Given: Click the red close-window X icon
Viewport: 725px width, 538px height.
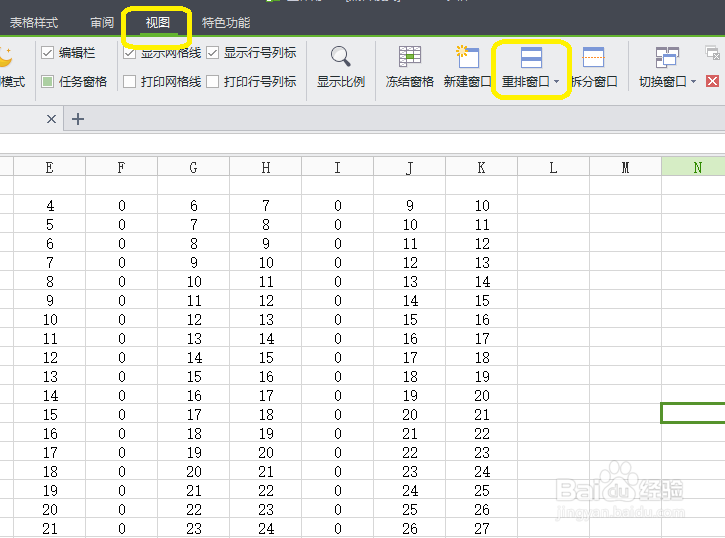Looking at the screenshot, I should (x=713, y=81).
